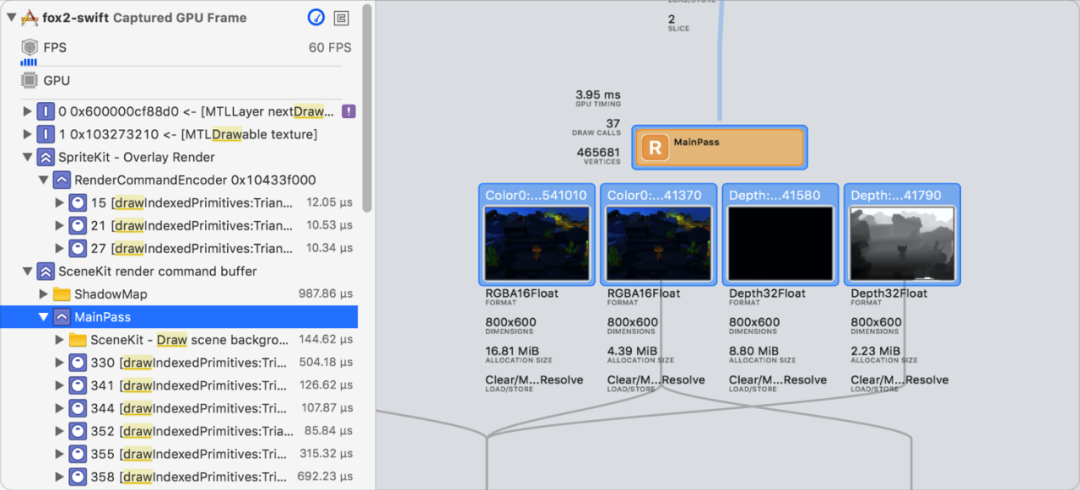Click the square view mode icon in header

(x=340, y=18)
